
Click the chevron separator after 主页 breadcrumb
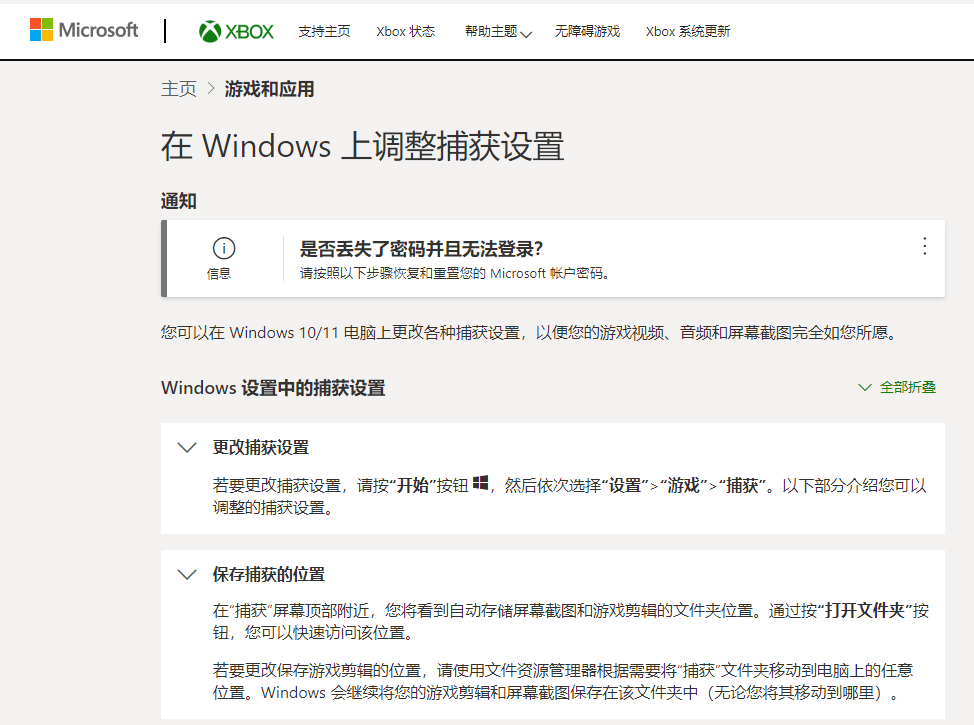(211, 89)
